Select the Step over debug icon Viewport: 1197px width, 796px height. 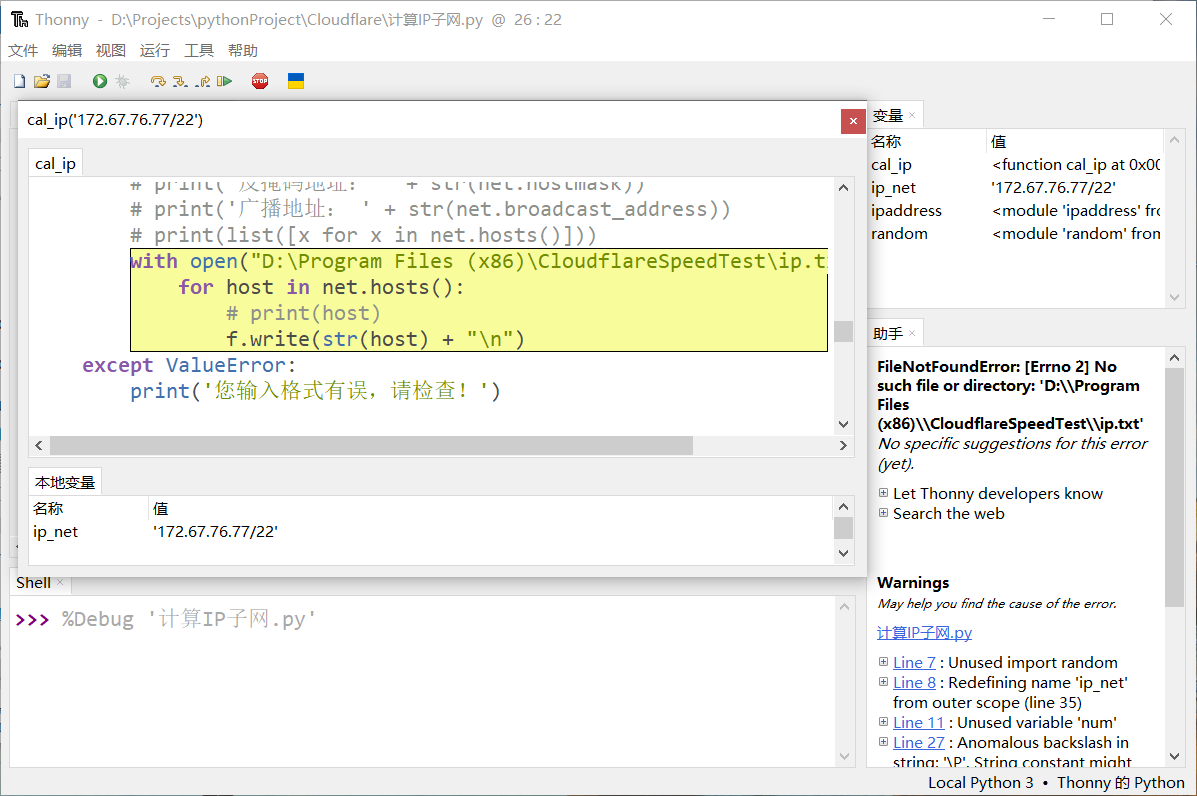(x=158, y=81)
